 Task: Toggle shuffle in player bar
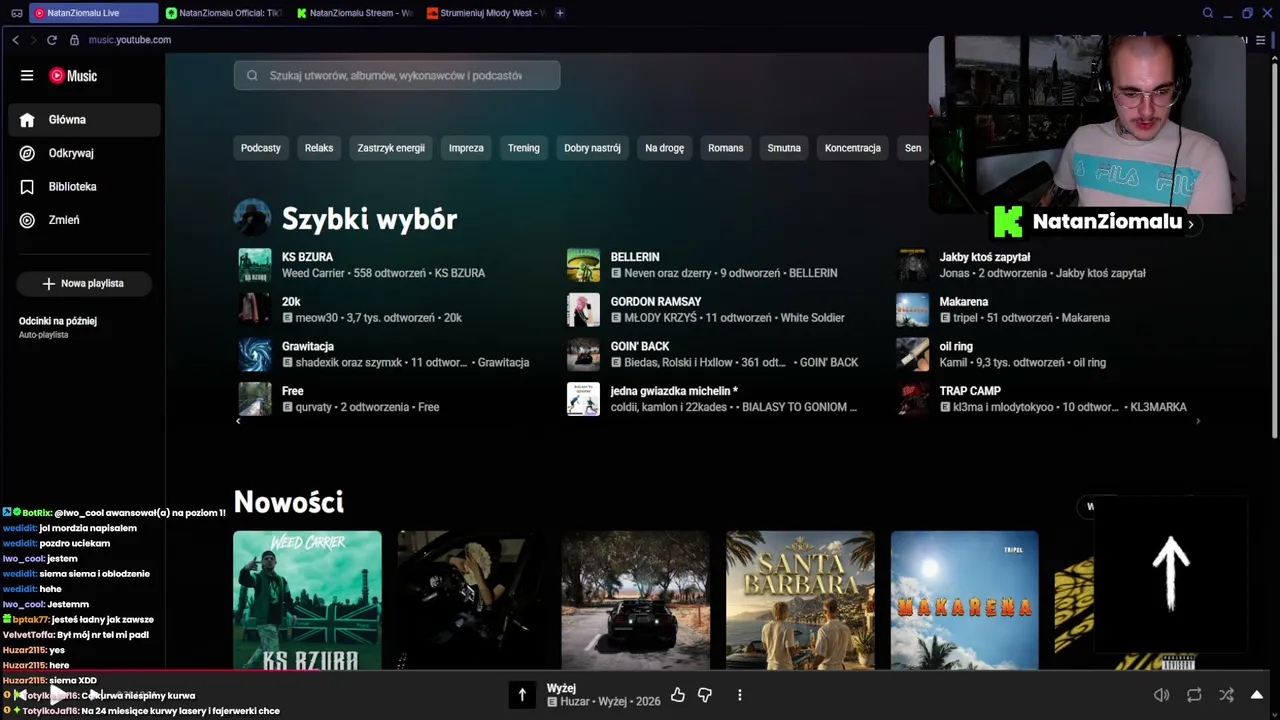(1226, 695)
